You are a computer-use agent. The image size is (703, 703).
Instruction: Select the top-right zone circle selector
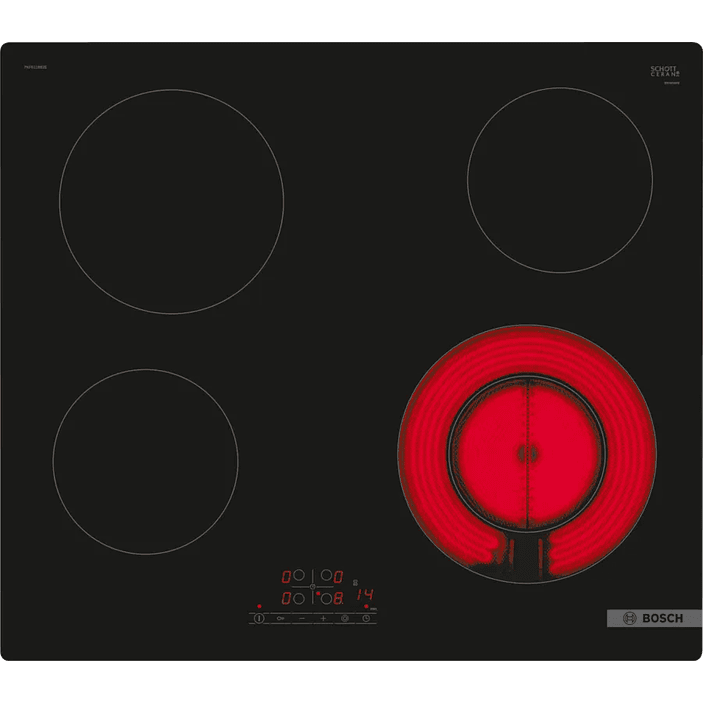tap(325, 577)
